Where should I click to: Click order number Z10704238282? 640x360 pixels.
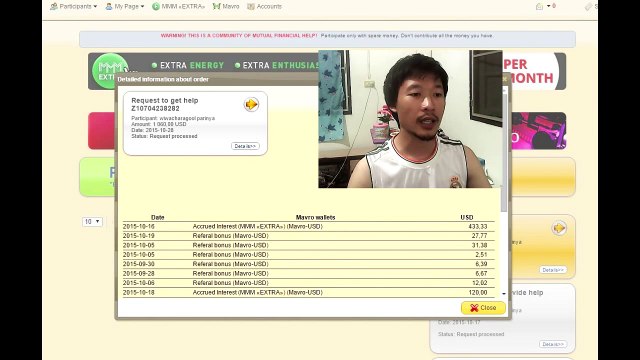pos(155,109)
